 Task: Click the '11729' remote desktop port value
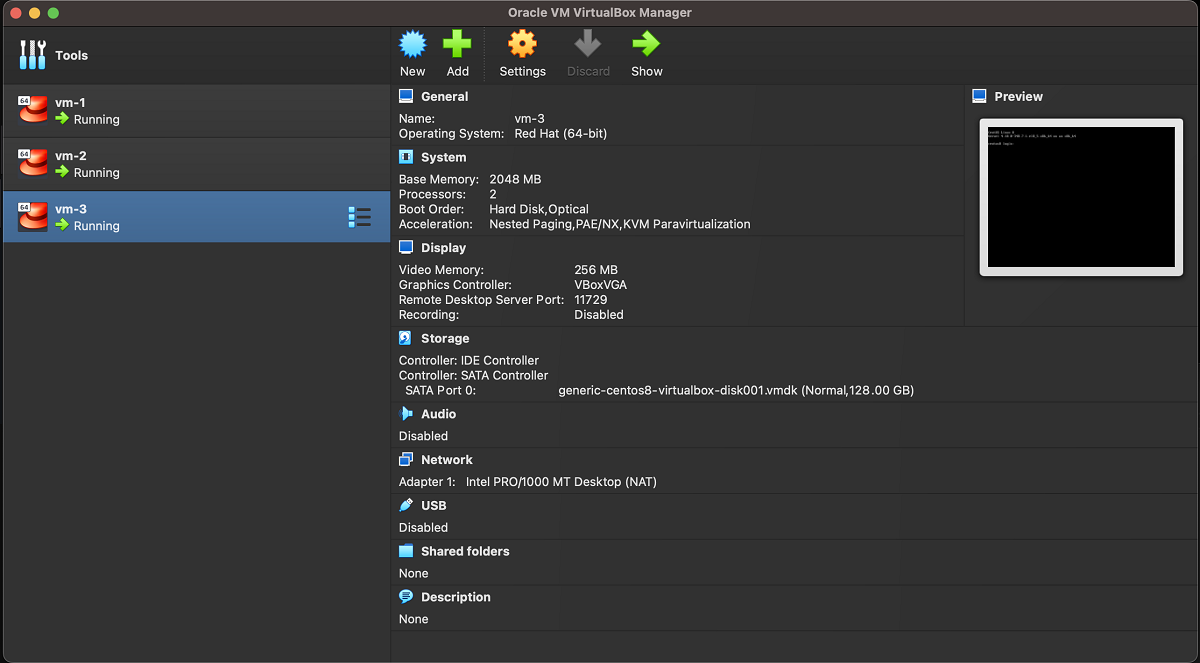[x=591, y=300]
